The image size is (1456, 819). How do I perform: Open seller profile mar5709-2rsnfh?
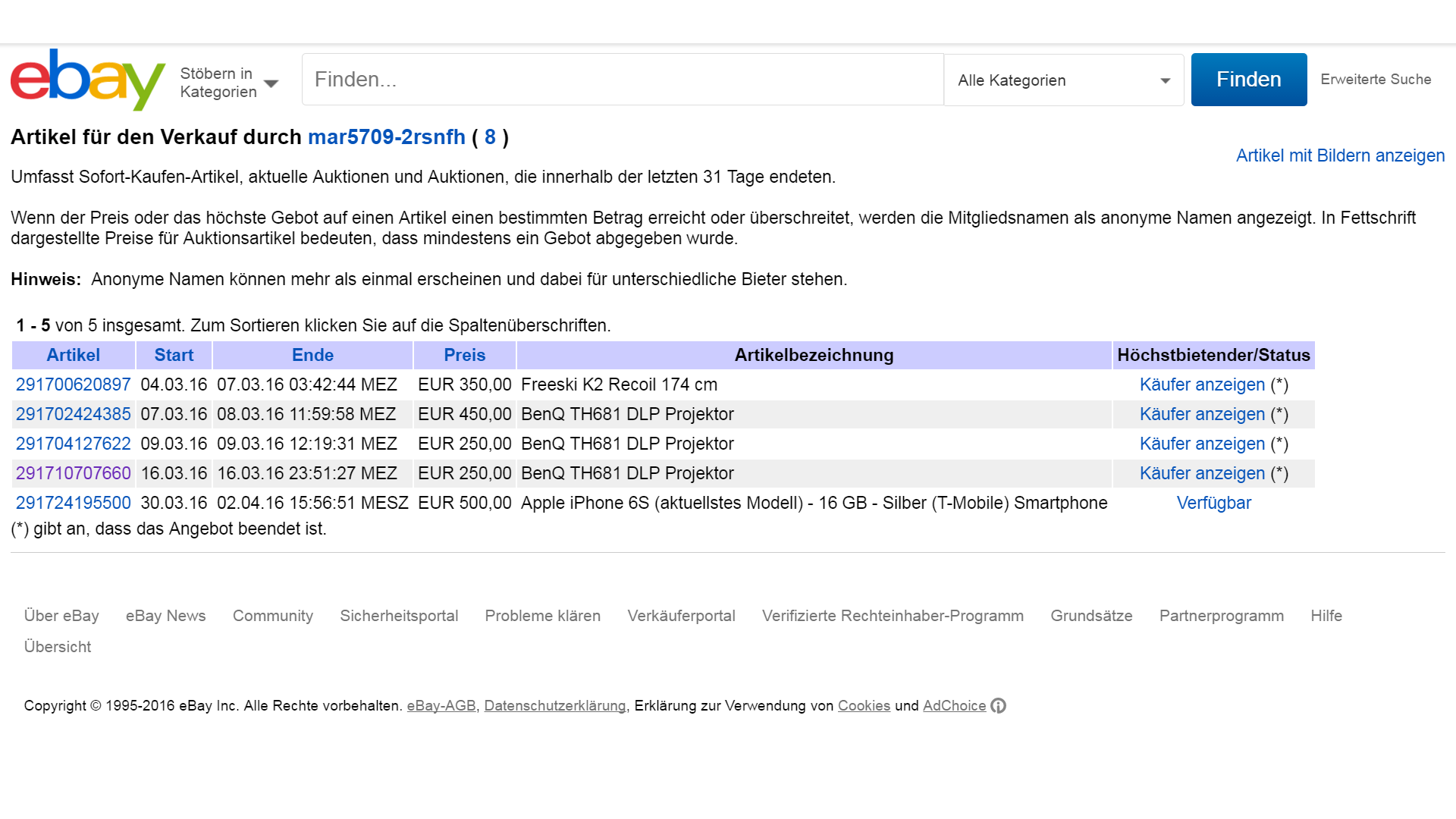click(387, 137)
